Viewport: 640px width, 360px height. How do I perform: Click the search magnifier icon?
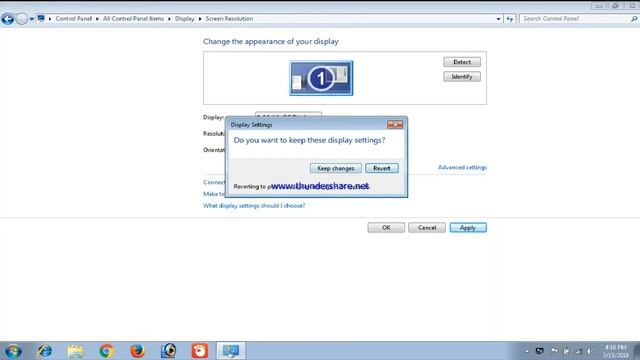634,19
